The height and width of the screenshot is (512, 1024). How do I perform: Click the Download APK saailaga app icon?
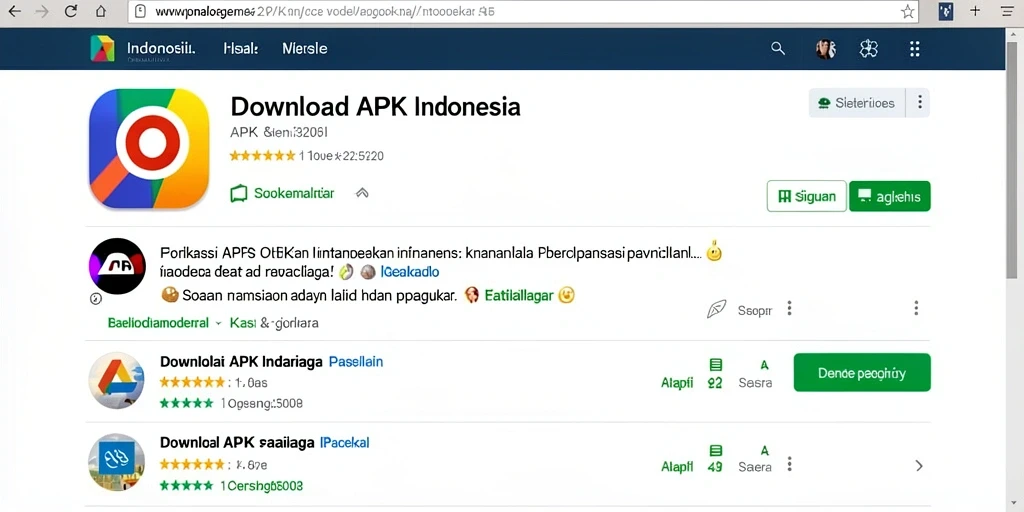[116, 462]
